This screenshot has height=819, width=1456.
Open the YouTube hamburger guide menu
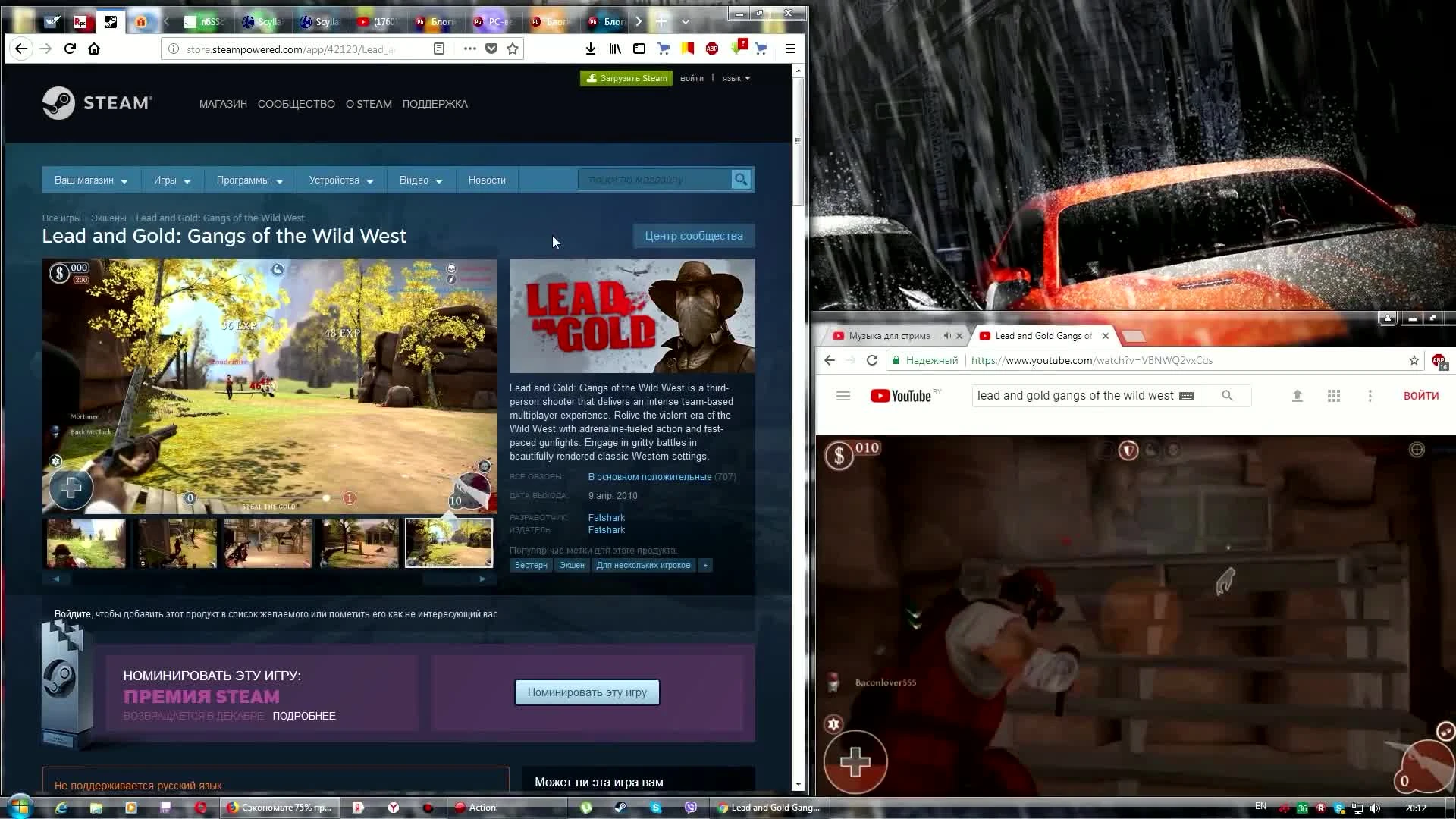click(x=843, y=396)
